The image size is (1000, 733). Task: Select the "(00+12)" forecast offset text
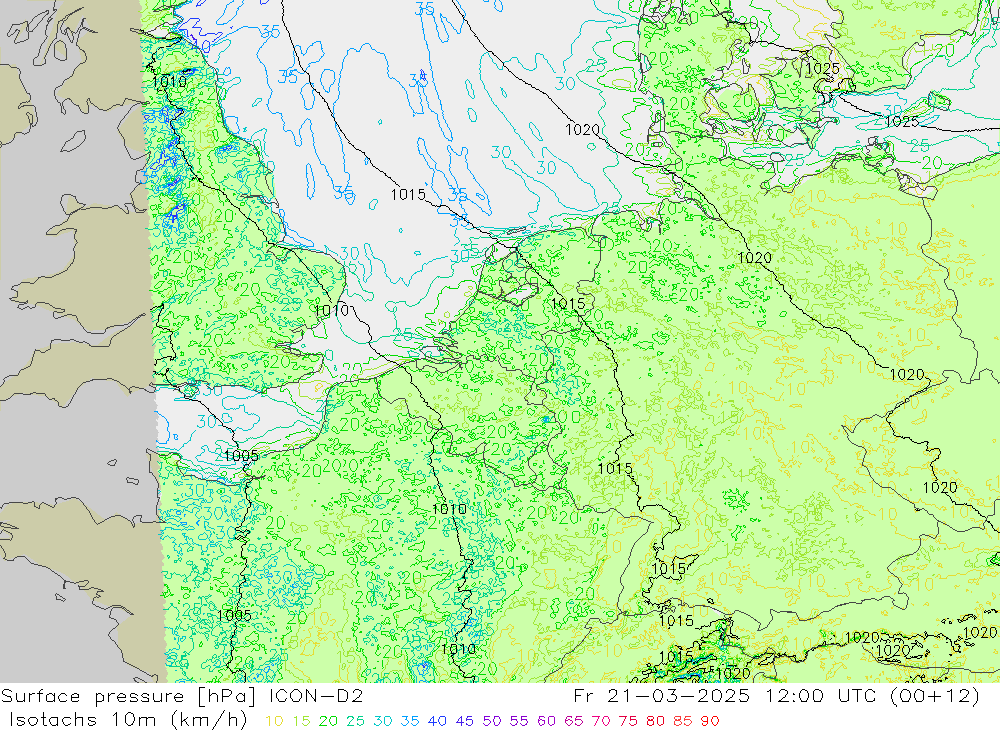[x=934, y=695]
